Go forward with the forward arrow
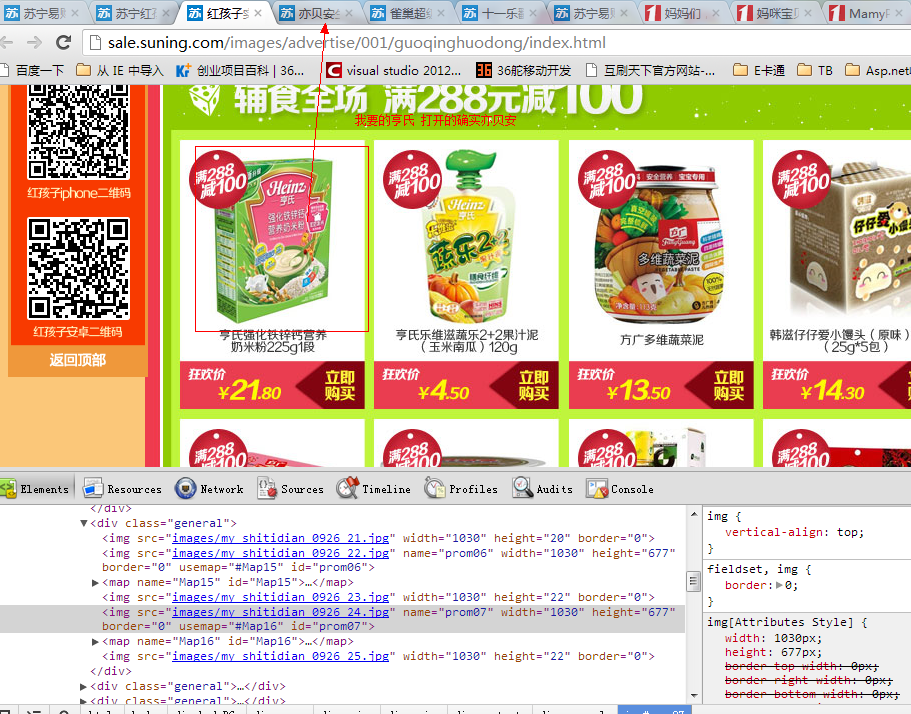 pos(34,42)
